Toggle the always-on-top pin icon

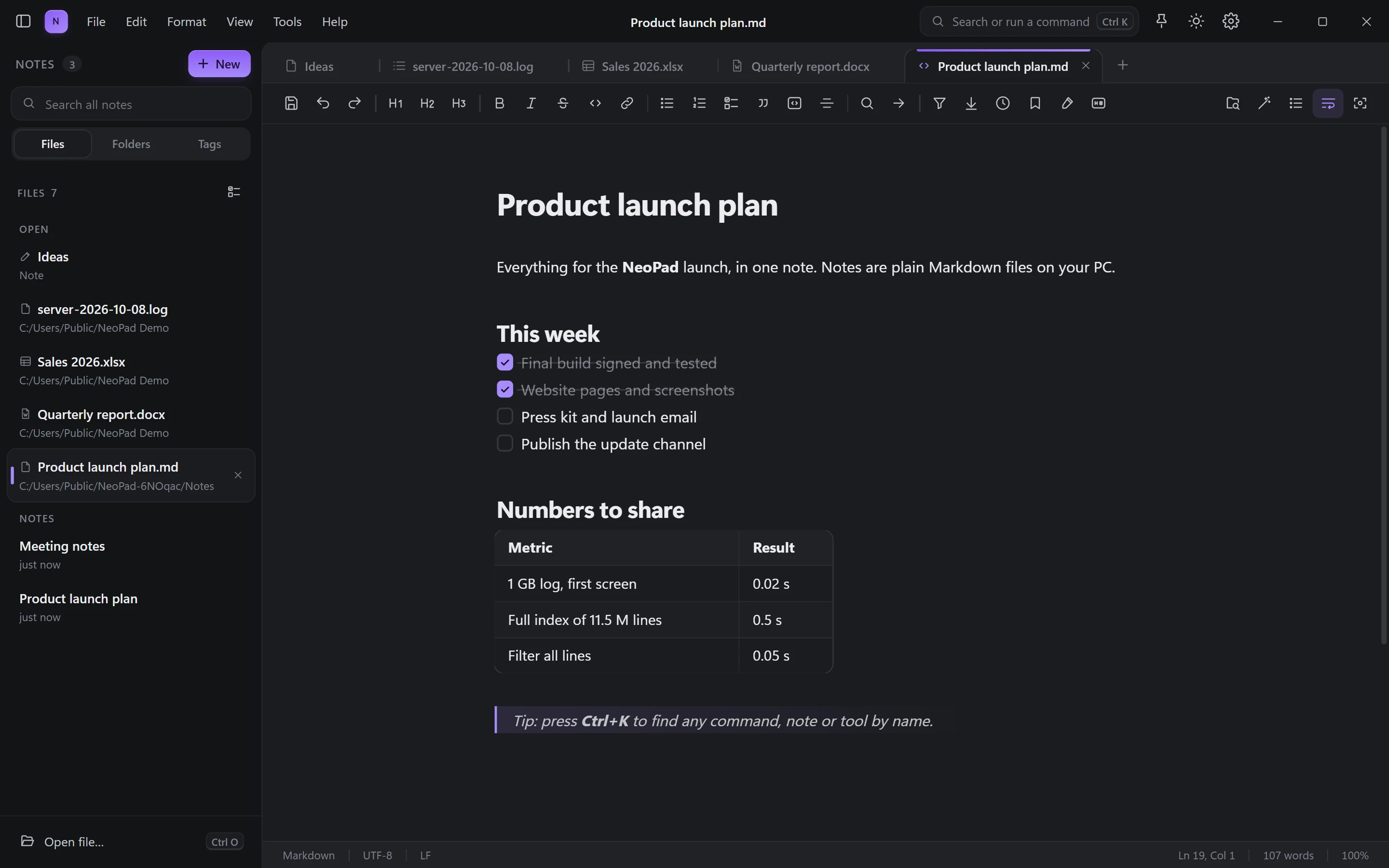1161,21
